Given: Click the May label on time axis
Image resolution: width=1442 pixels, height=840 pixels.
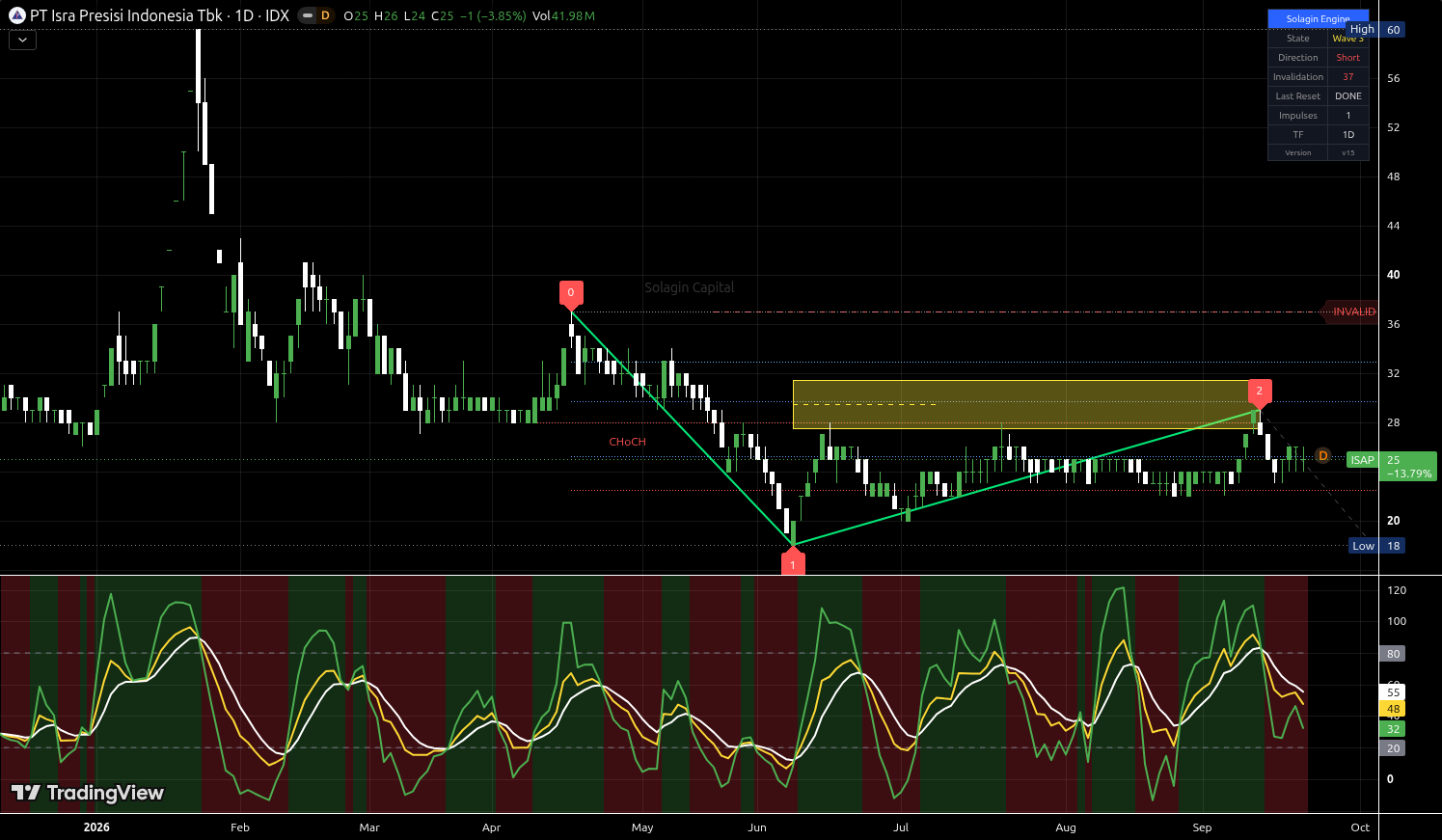Looking at the screenshot, I should [642, 827].
